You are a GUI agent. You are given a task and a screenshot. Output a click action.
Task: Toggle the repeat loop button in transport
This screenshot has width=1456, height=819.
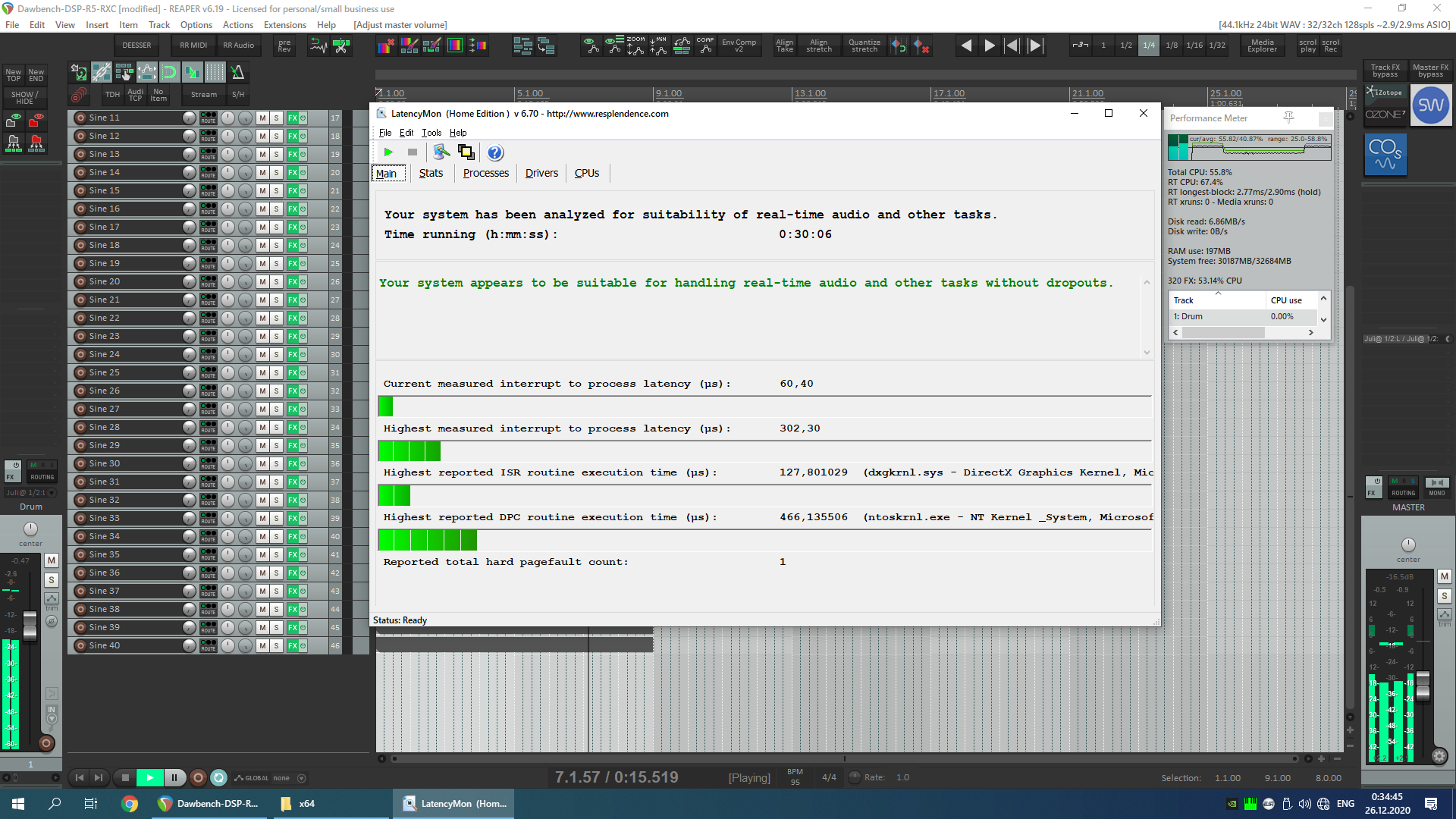click(x=219, y=777)
